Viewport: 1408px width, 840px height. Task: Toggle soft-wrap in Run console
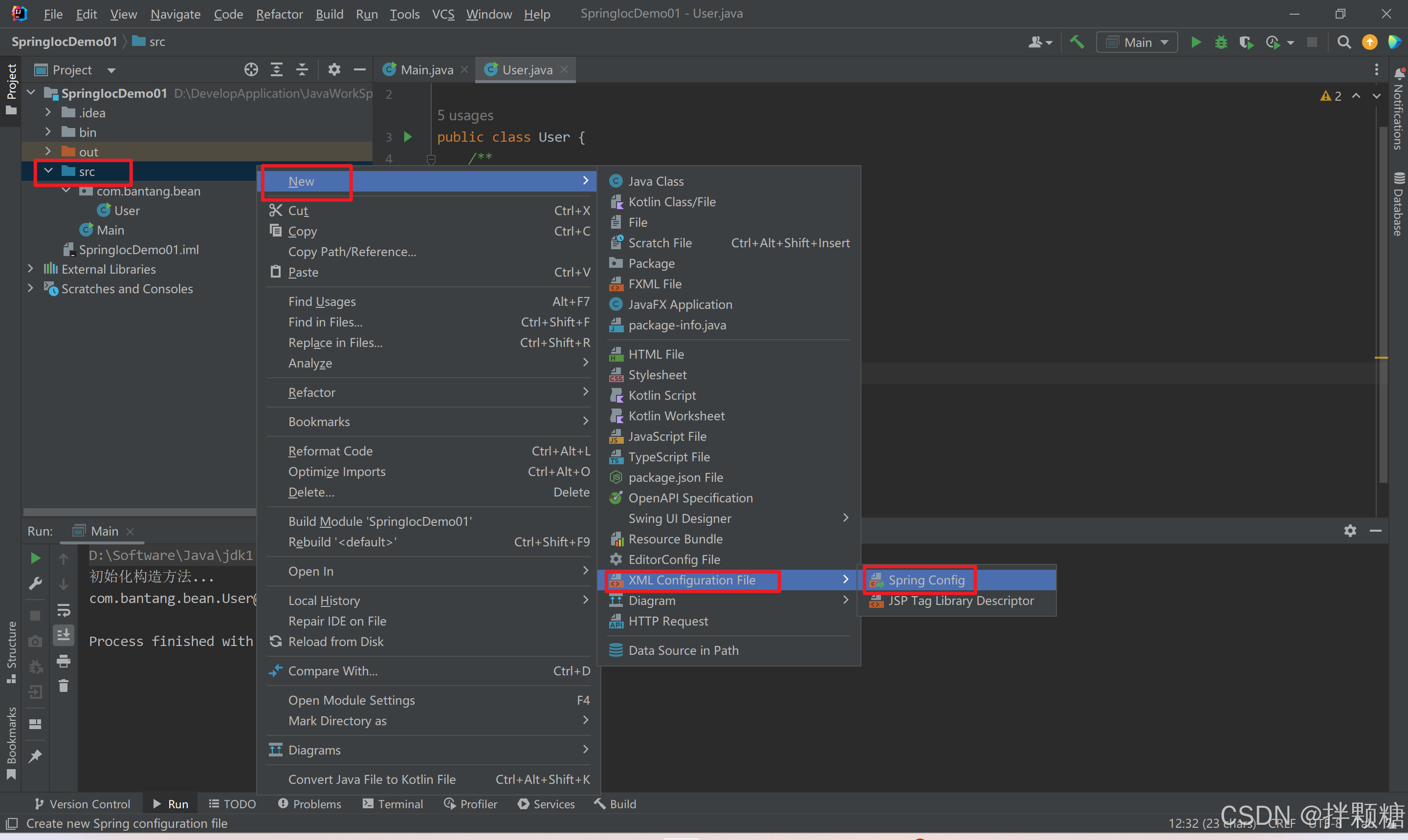pos(64,610)
